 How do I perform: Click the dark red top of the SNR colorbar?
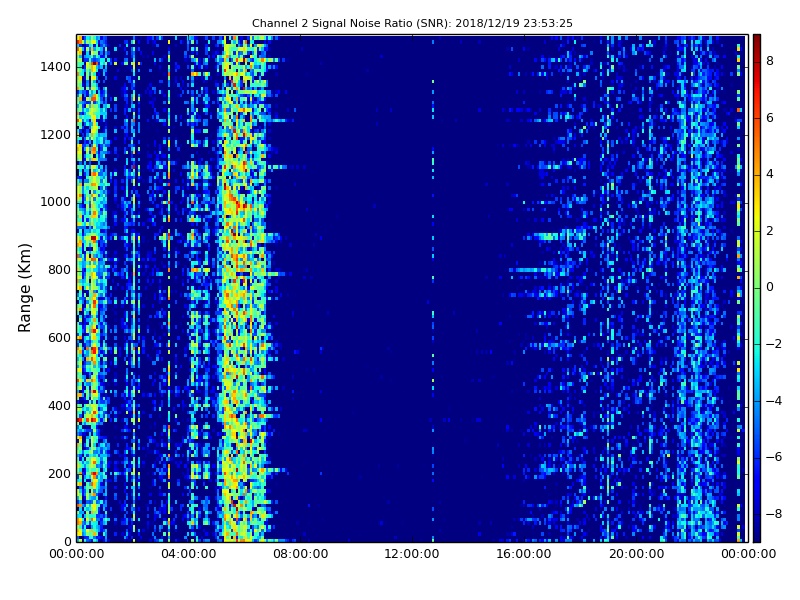point(757,40)
